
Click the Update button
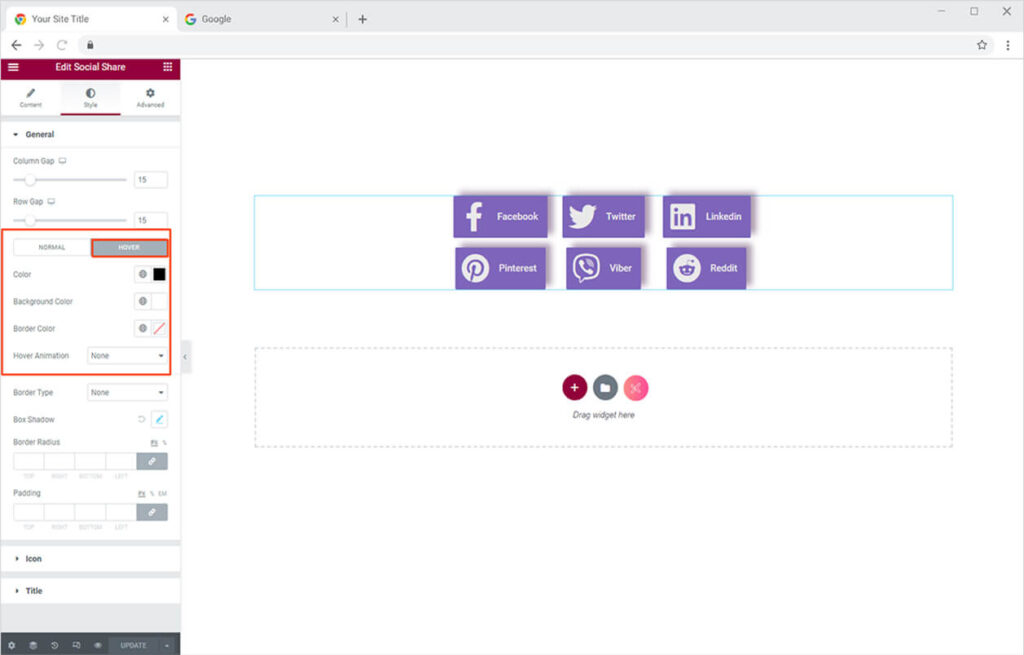pyautogui.click(x=133, y=645)
